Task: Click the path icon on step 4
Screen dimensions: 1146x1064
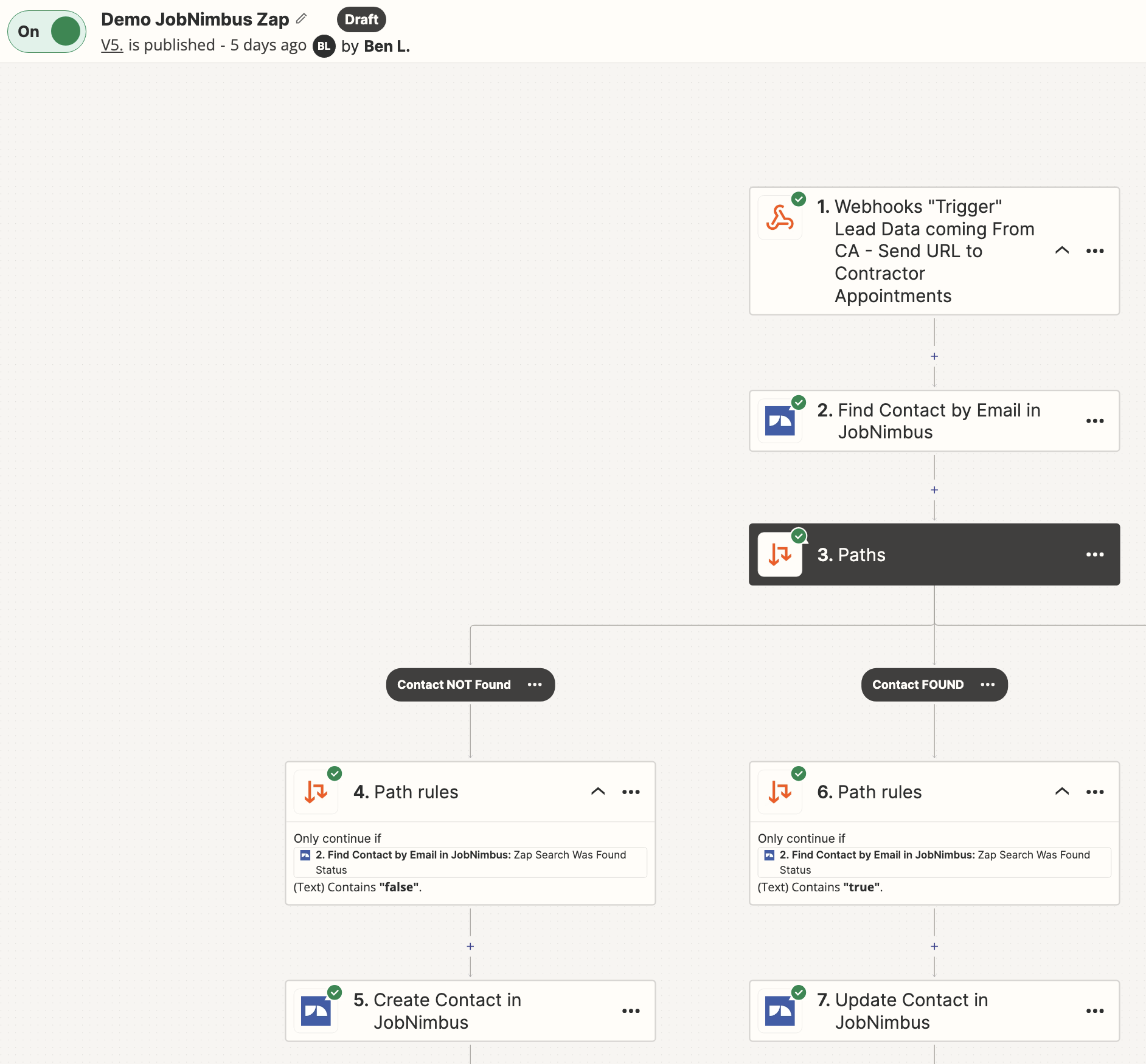Action: [316, 792]
